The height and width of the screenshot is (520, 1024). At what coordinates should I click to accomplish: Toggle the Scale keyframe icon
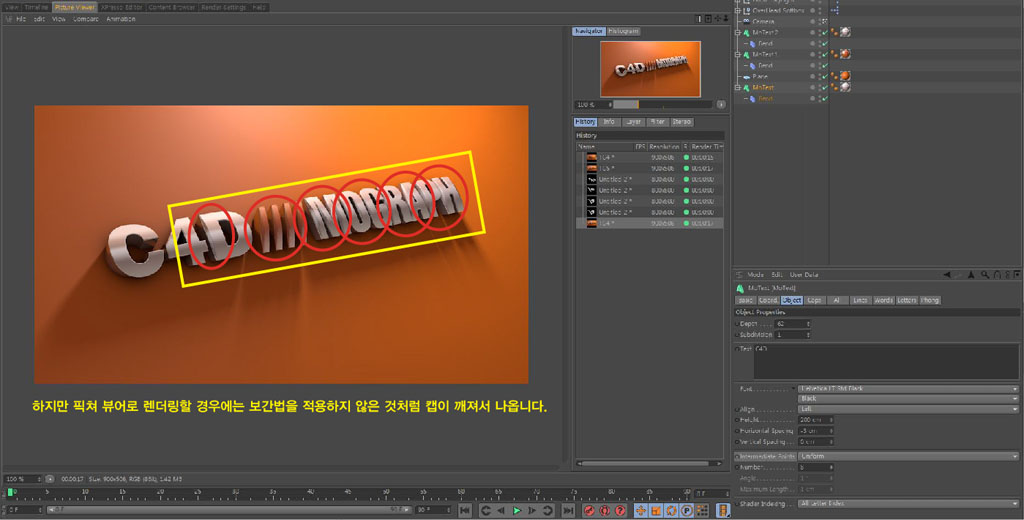coord(656,510)
